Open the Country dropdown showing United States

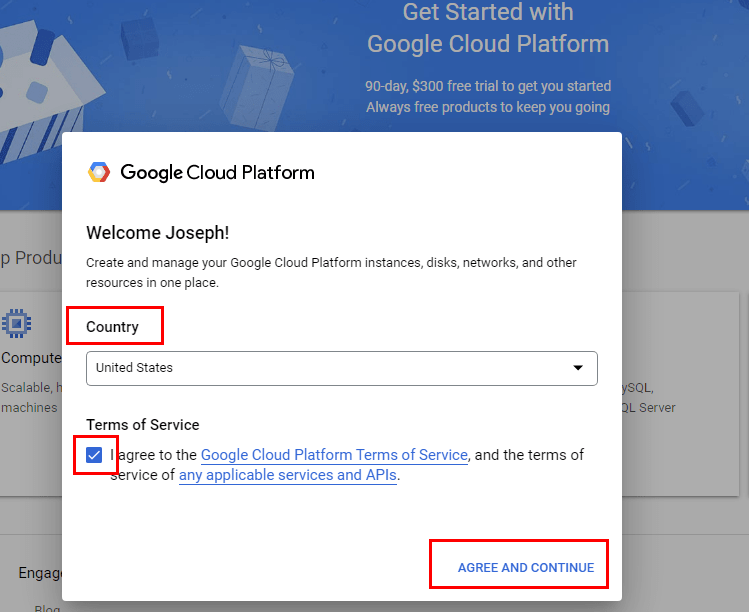[x=342, y=368]
